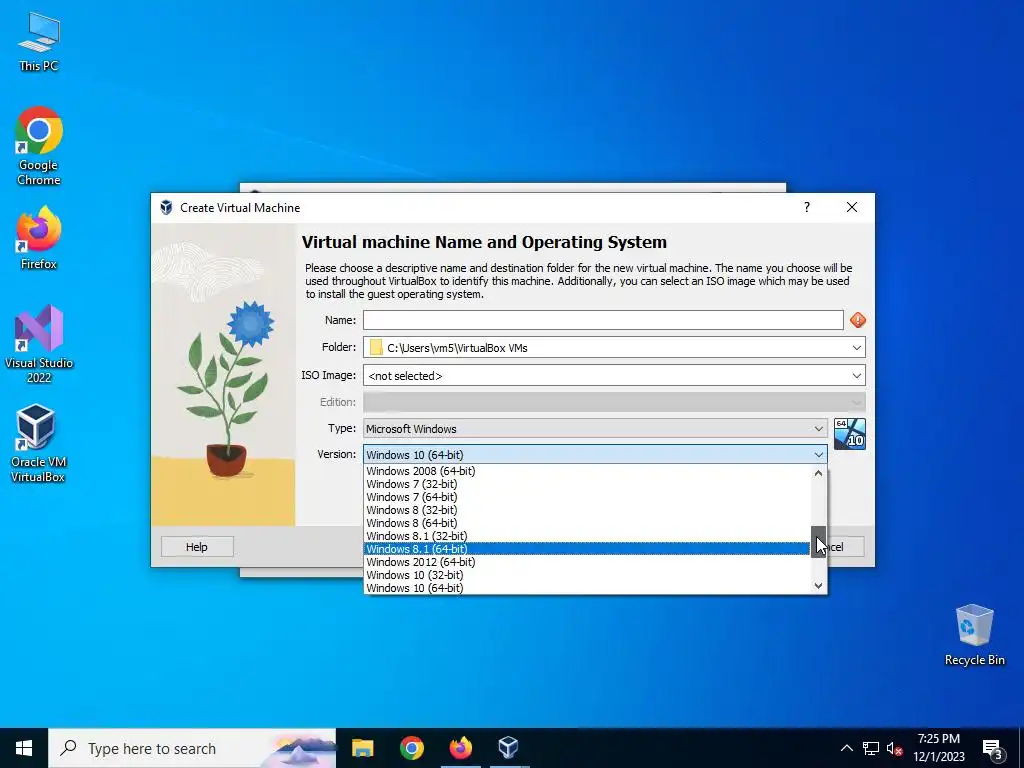This screenshot has height=768, width=1024.
Task: Open Recycle Bin on desktop
Action: point(974,635)
